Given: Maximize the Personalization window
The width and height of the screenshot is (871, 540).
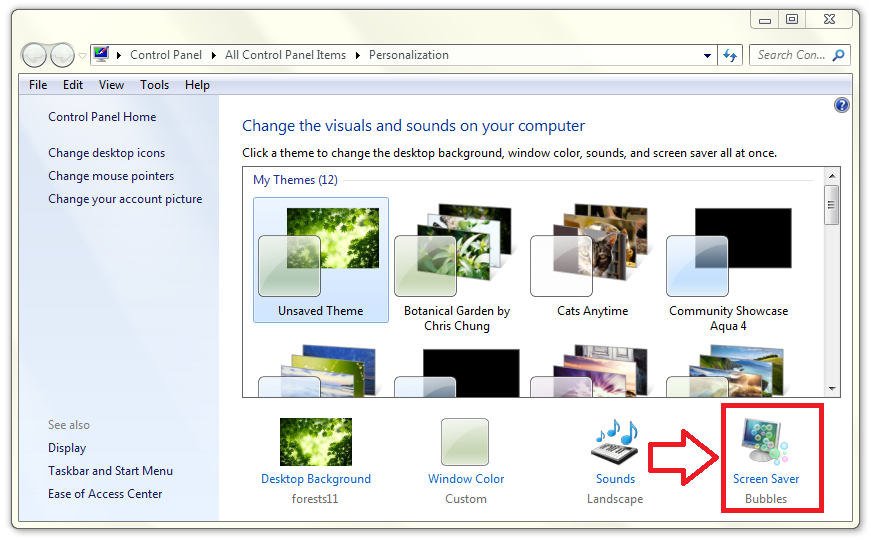Looking at the screenshot, I should point(792,19).
